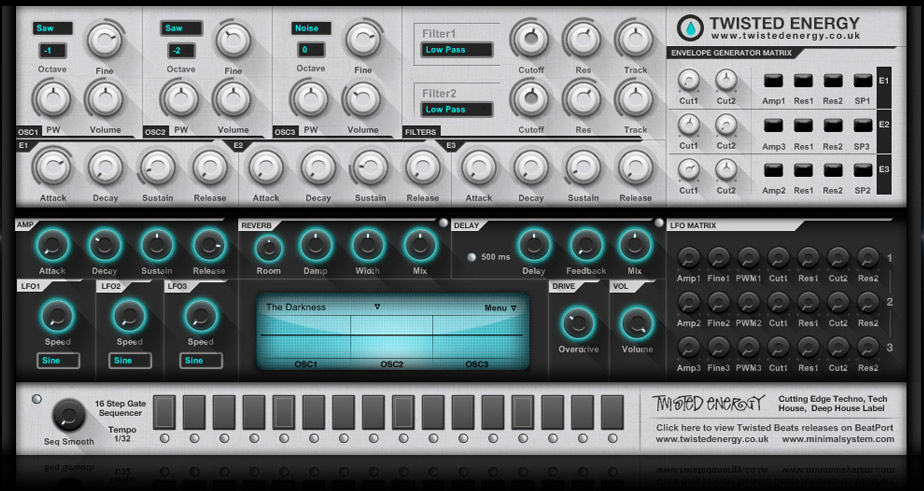Click LFO matrix Amp1 knob
This screenshot has height=491, width=924.
[x=688, y=258]
